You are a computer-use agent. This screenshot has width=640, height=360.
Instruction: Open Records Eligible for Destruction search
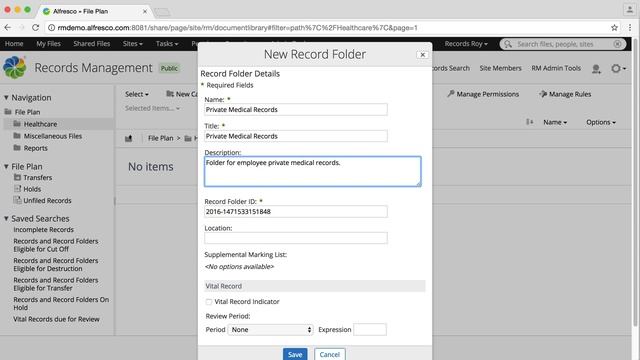[56, 264]
